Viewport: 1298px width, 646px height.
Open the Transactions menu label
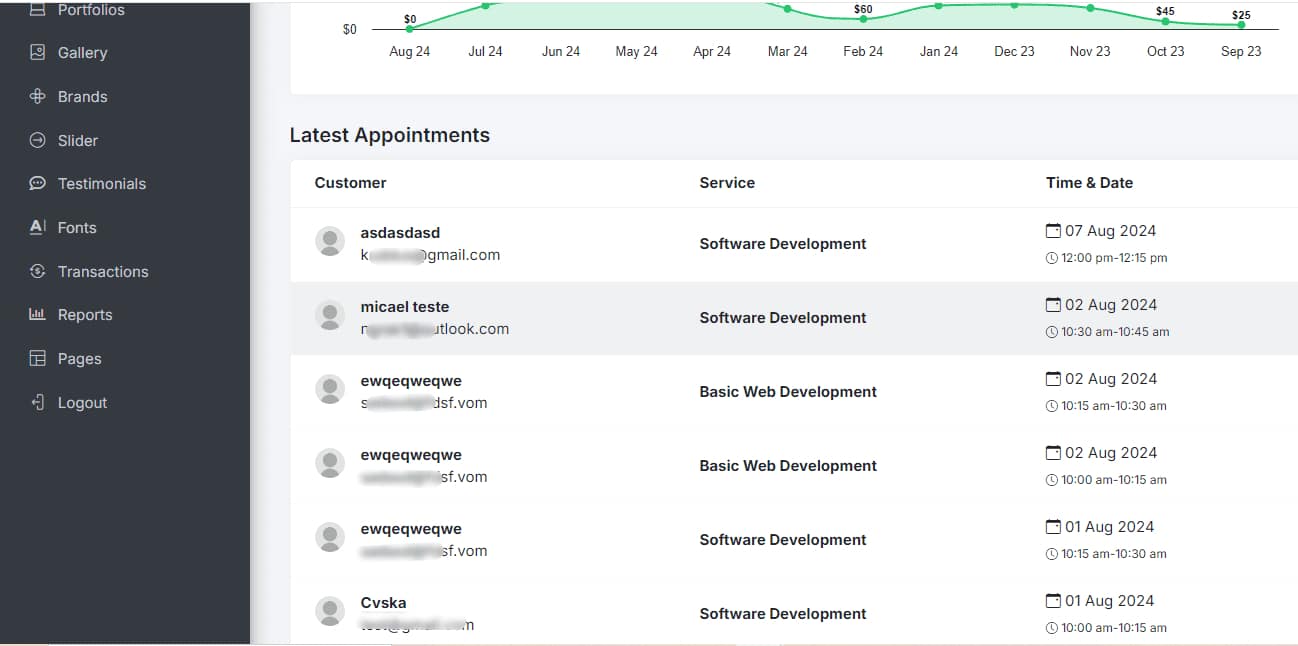(x=103, y=271)
